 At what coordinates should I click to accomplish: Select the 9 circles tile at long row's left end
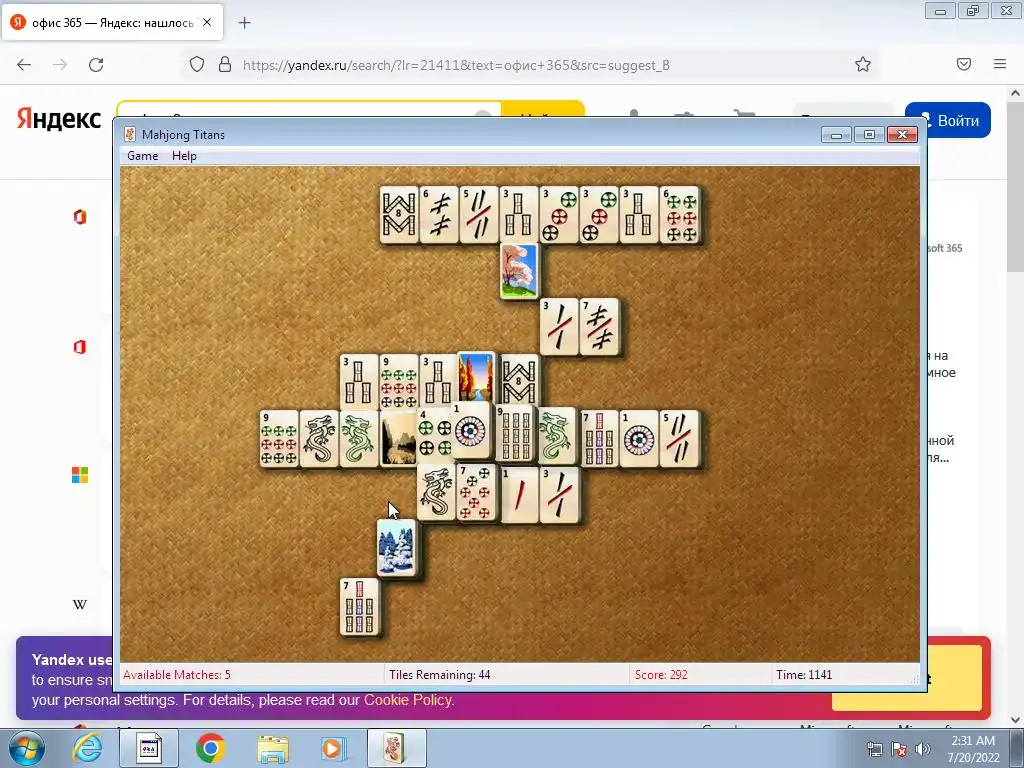point(279,439)
